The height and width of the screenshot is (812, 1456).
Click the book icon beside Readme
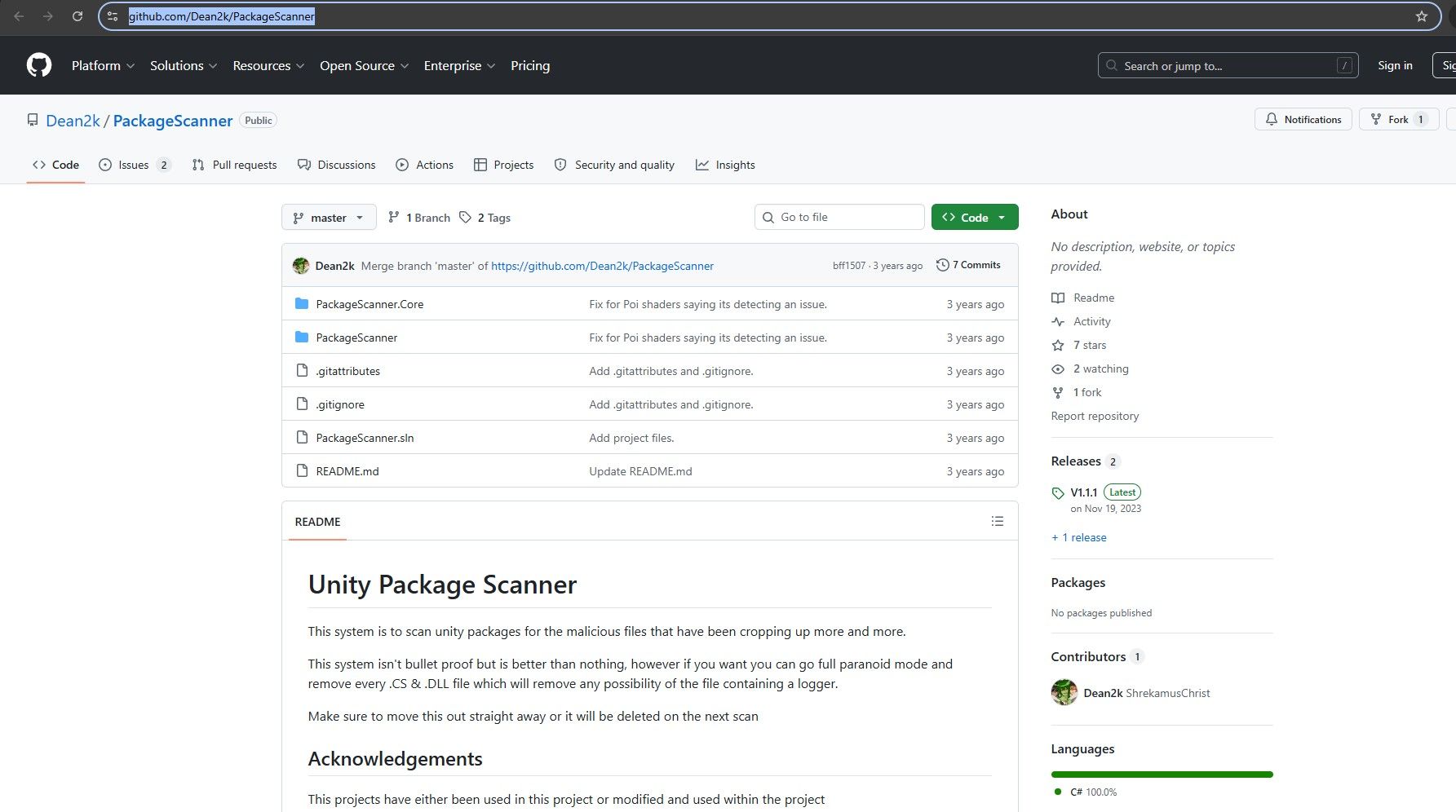click(1058, 298)
